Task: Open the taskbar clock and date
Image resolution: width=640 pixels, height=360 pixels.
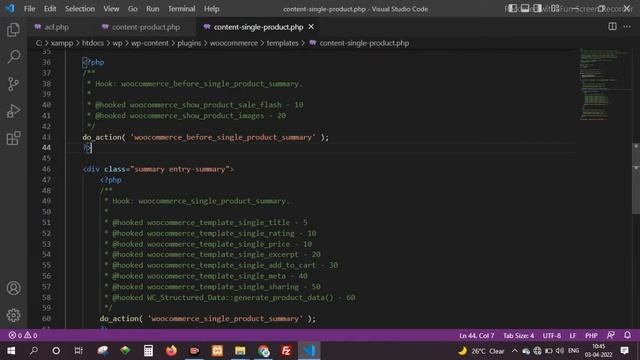Action: pos(598,351)
